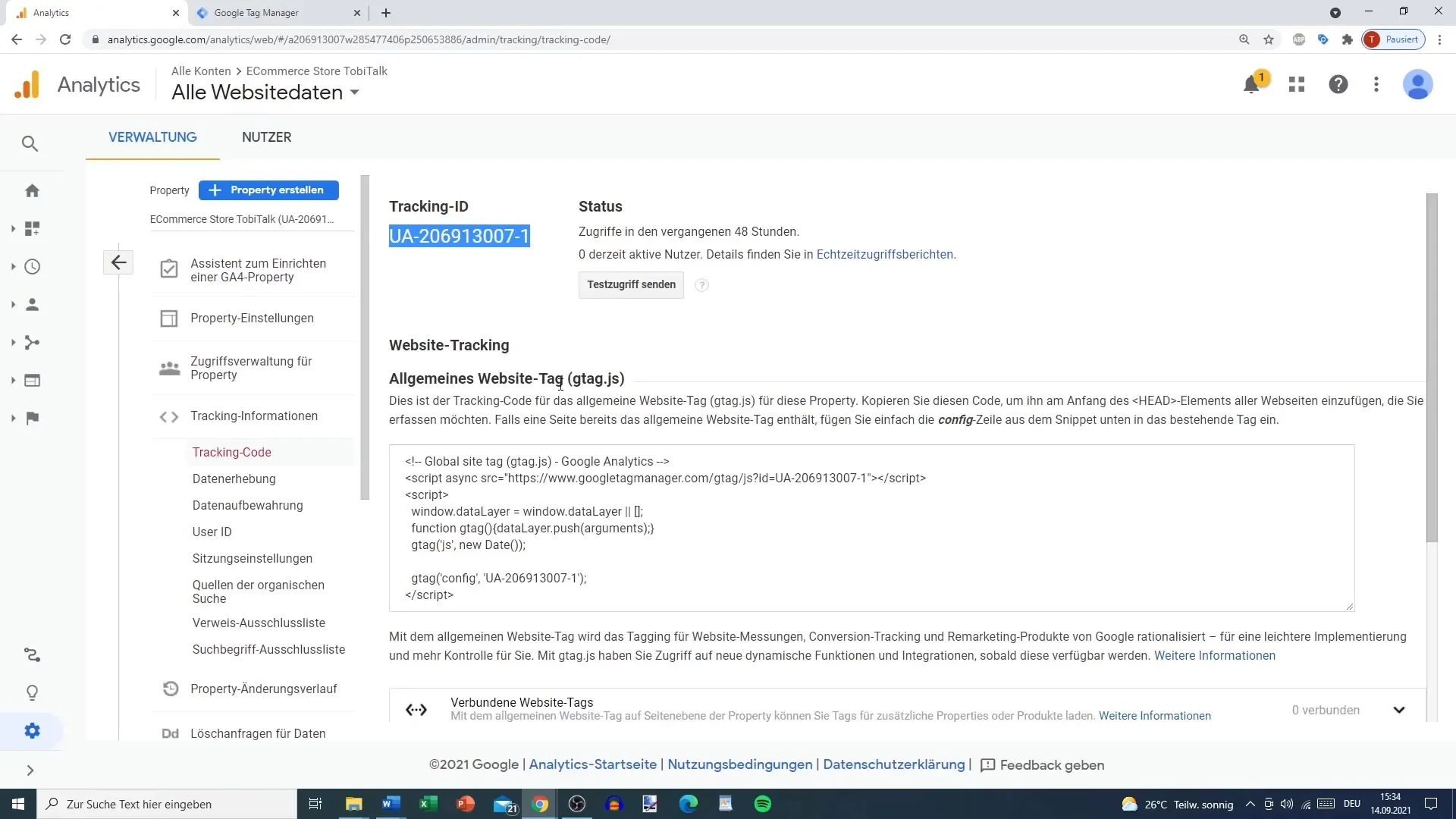
Task: Open Verweis-Ausschlussliste menu item
Action: [259, 623]
